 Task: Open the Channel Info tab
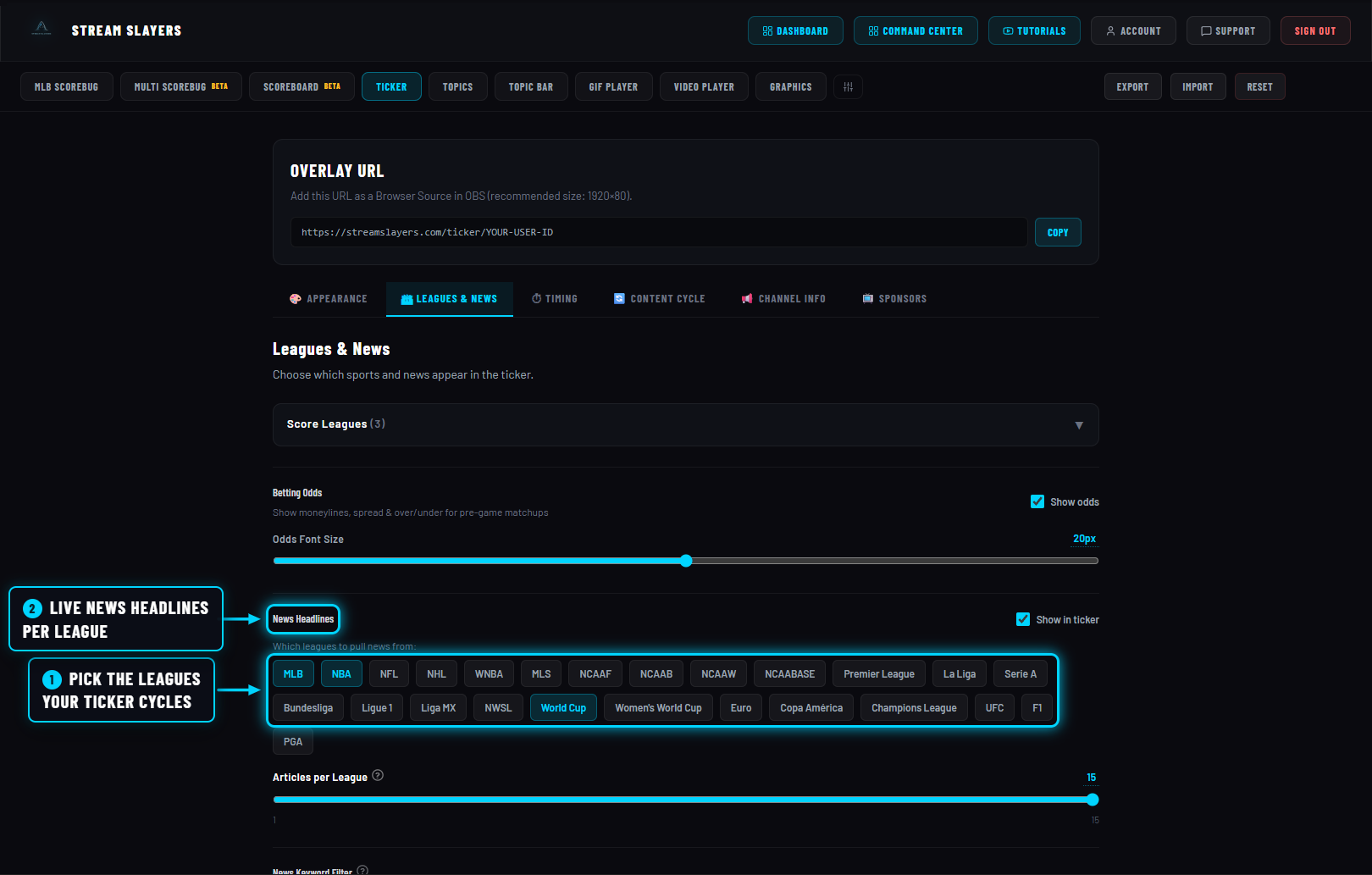[x=783, y=299]
